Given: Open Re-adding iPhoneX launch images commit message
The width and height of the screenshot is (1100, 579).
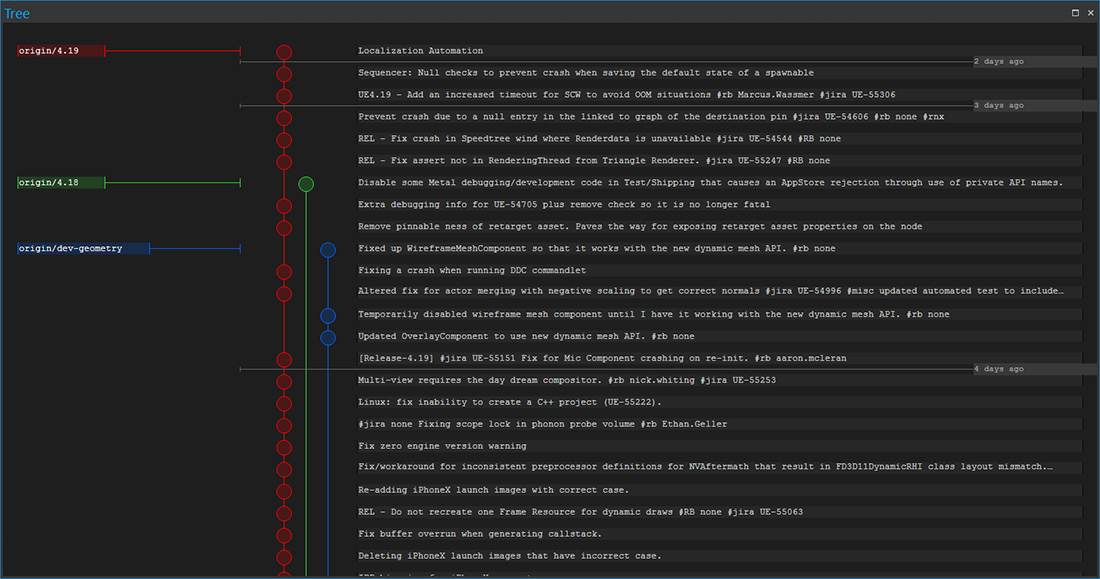Looking at the screenshot, I should click(493, 491).
